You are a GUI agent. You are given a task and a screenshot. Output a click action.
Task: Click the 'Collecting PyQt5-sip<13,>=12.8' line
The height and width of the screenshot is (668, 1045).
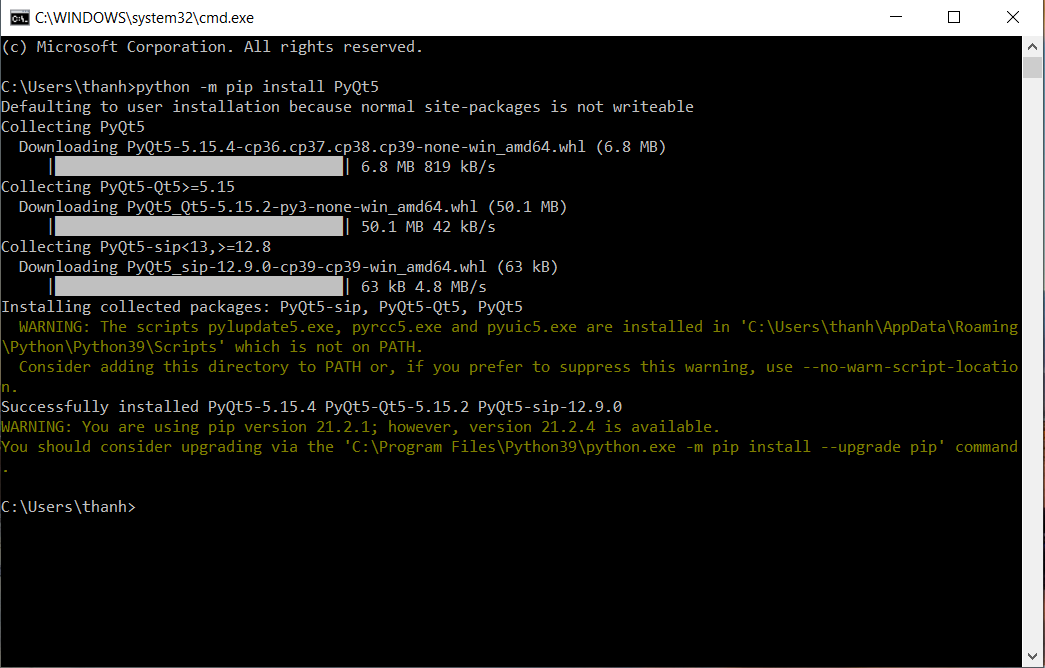pos(136,247)
